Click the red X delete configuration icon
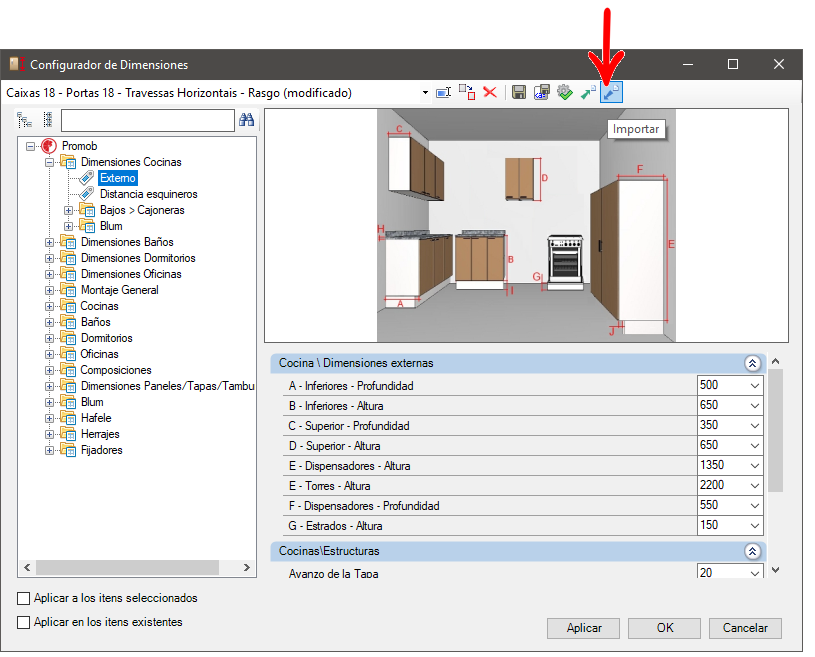815x657 pixels. (x=490, y=93)
